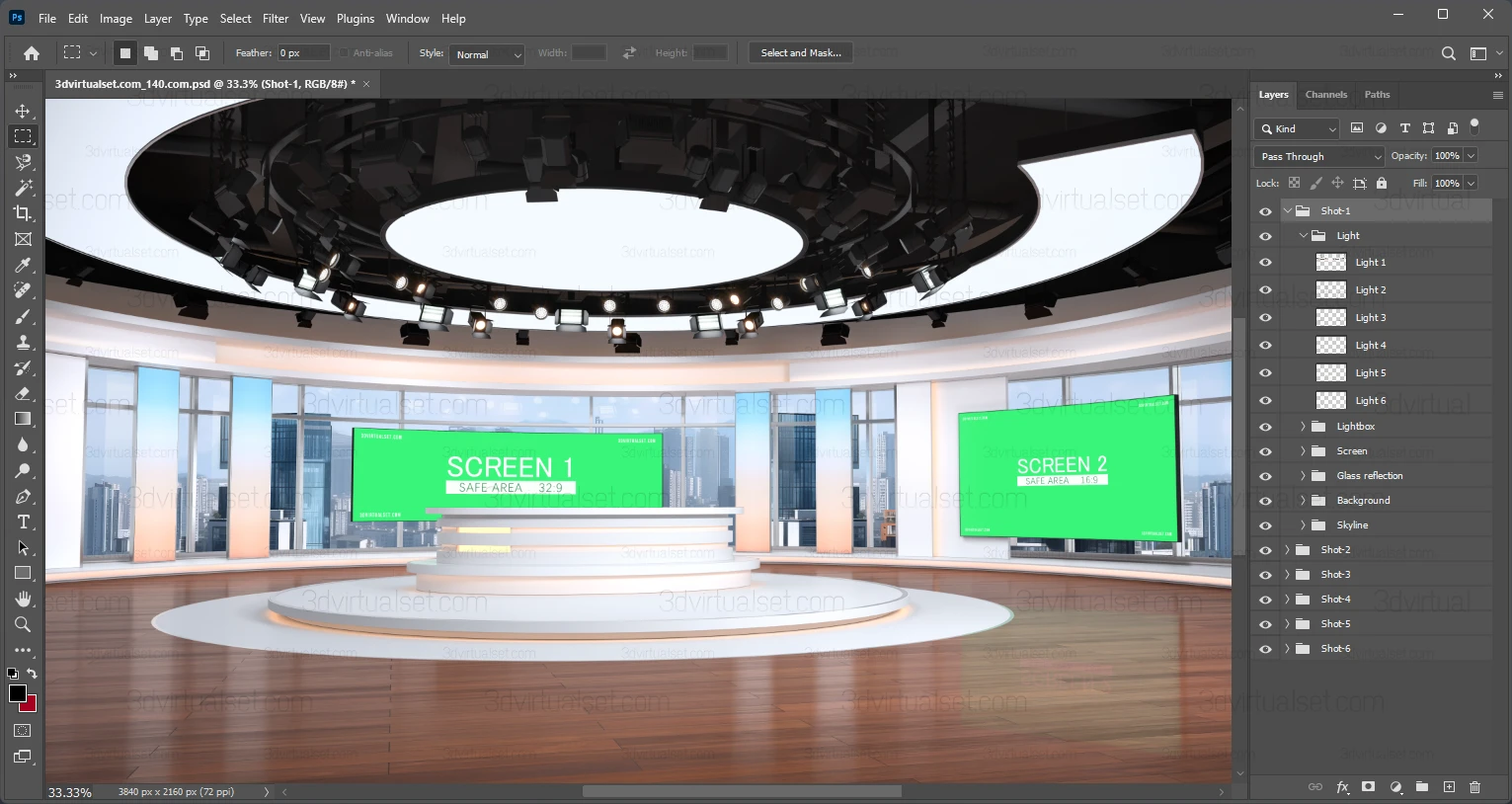Image resolution: width=1512 pixels, height=804 pixels.
Task: Open the layer effects fx menu
Action: [x=1342, y=787]
